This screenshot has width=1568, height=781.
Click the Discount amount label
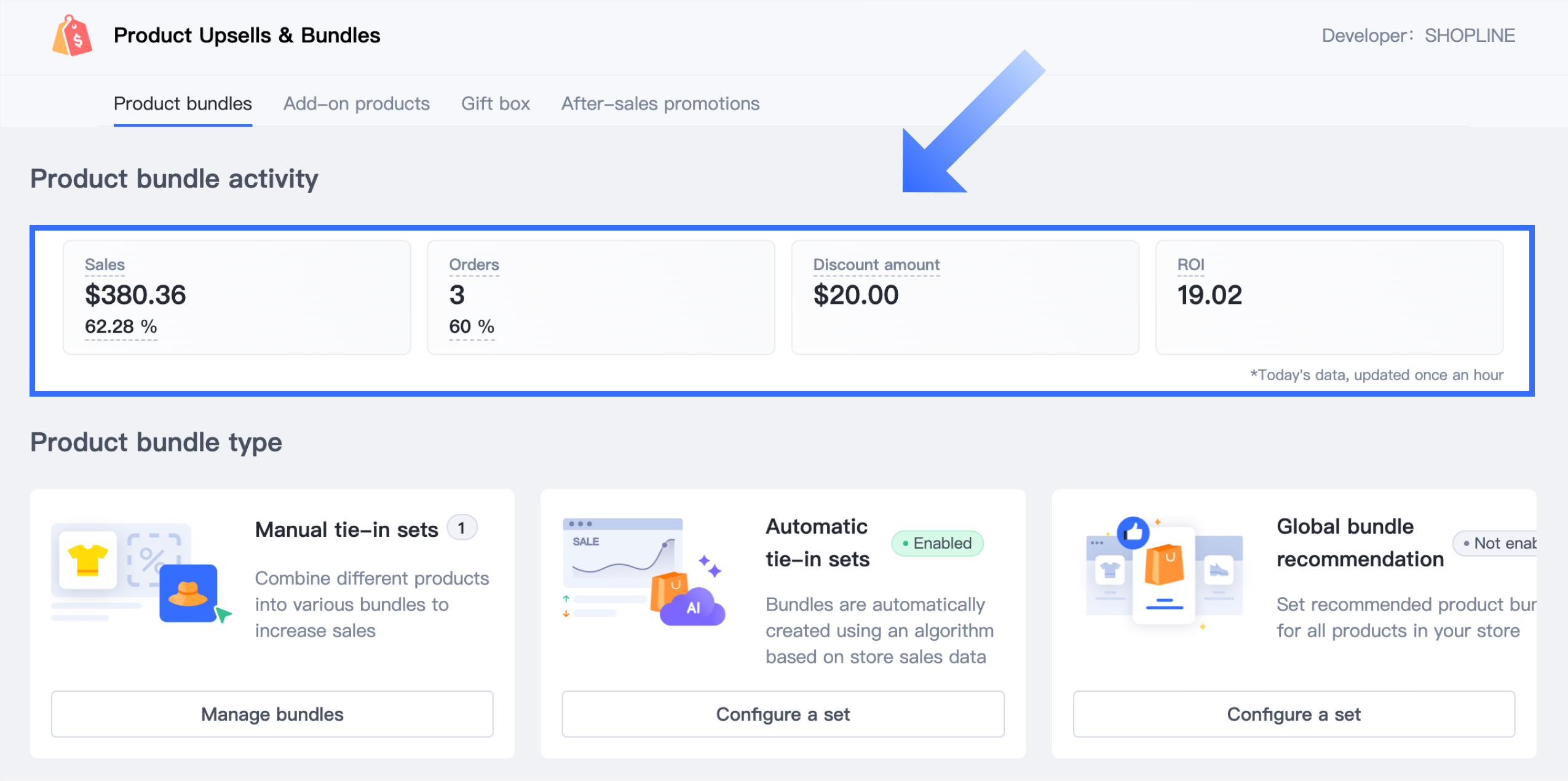[876, 264]
